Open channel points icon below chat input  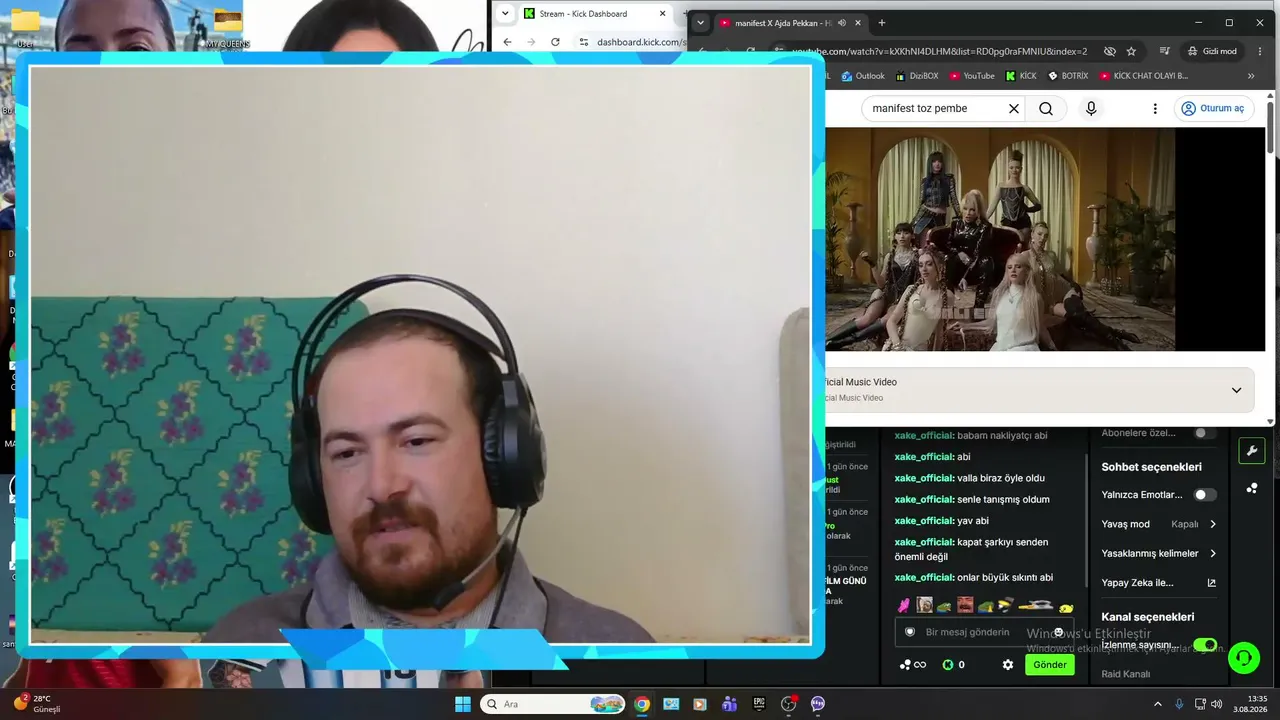(x=913, y=665)
